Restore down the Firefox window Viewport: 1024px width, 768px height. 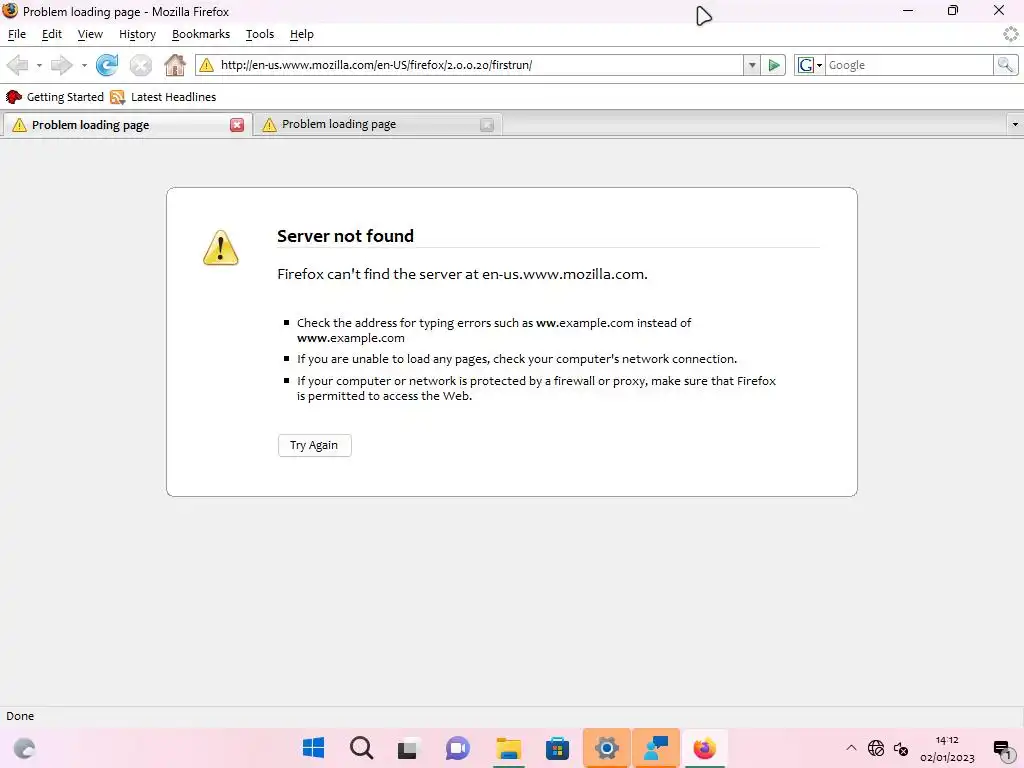point(953,10)
